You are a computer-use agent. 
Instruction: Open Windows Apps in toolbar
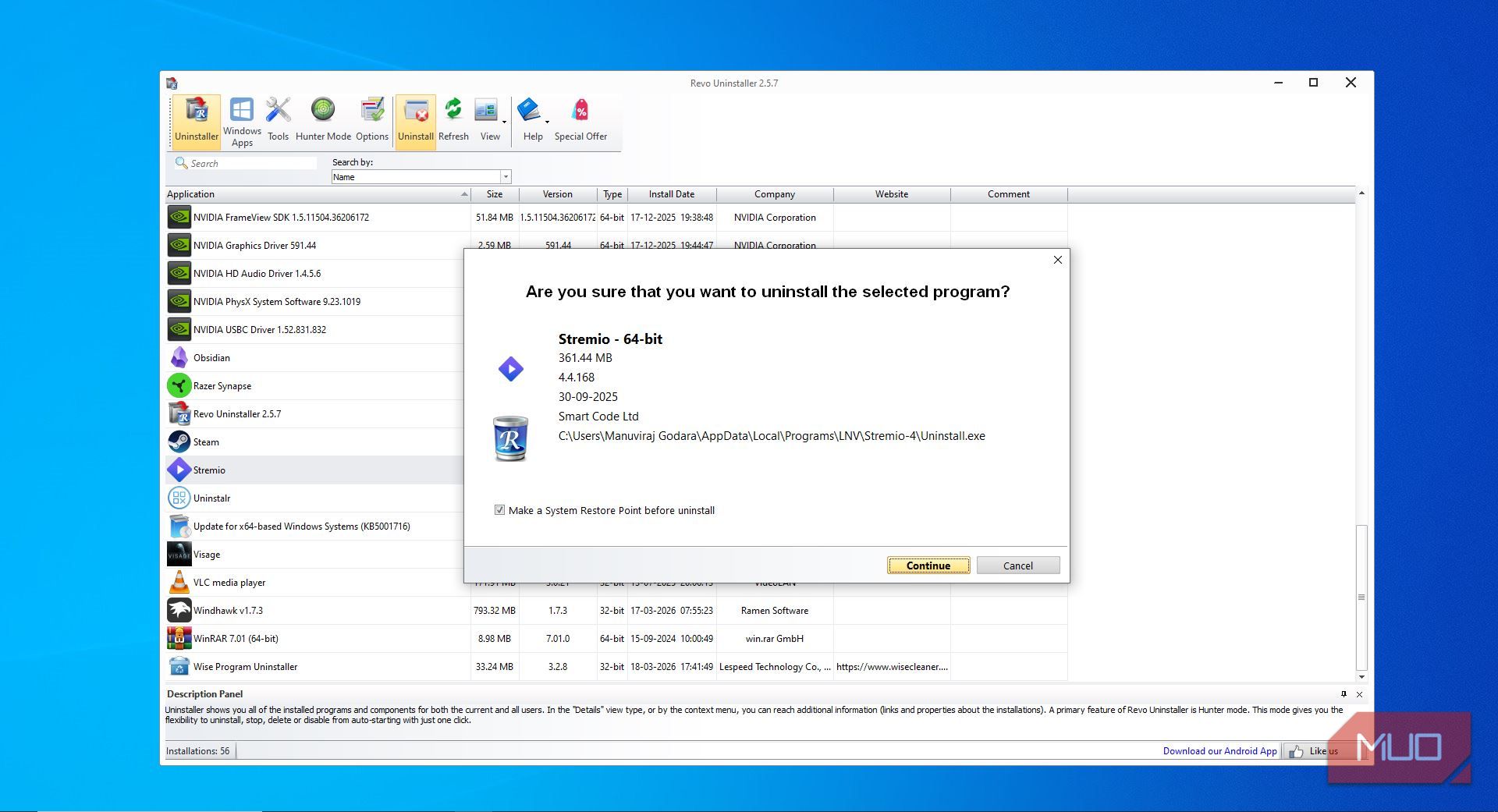click(242, 122)
